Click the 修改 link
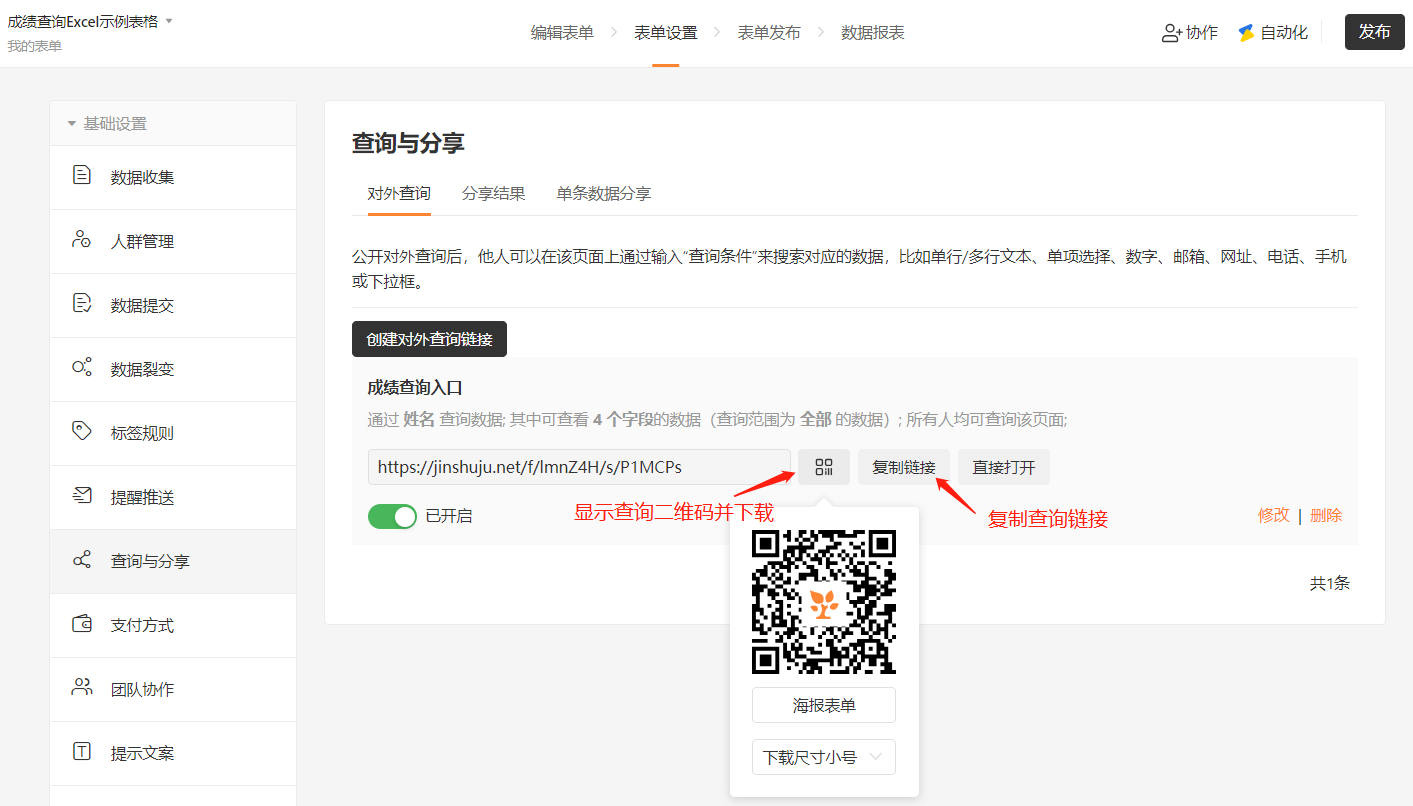 (1274, 515)
